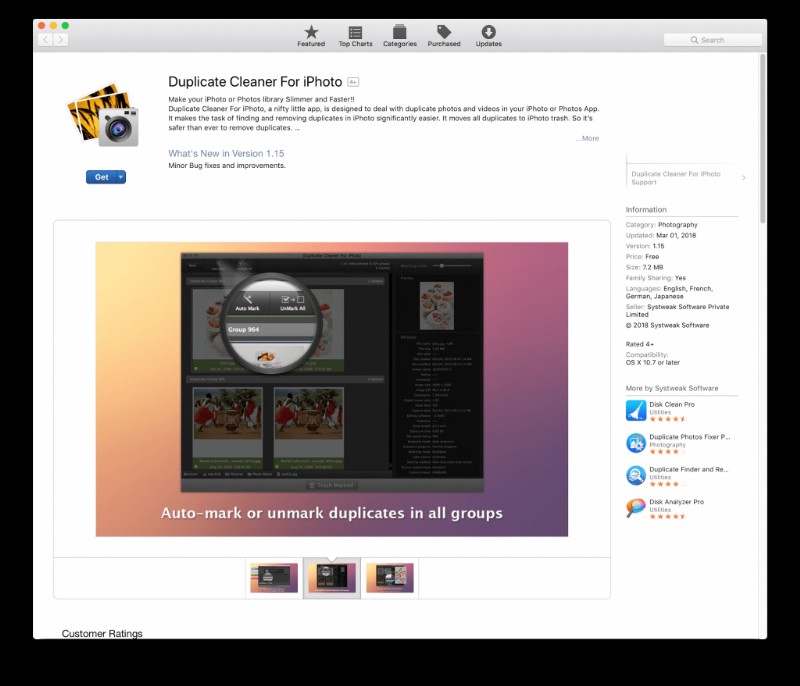Click the Price: Free text
Image resolution: width=800 pixels, height=686 pixels.
[x=642, y=257]
